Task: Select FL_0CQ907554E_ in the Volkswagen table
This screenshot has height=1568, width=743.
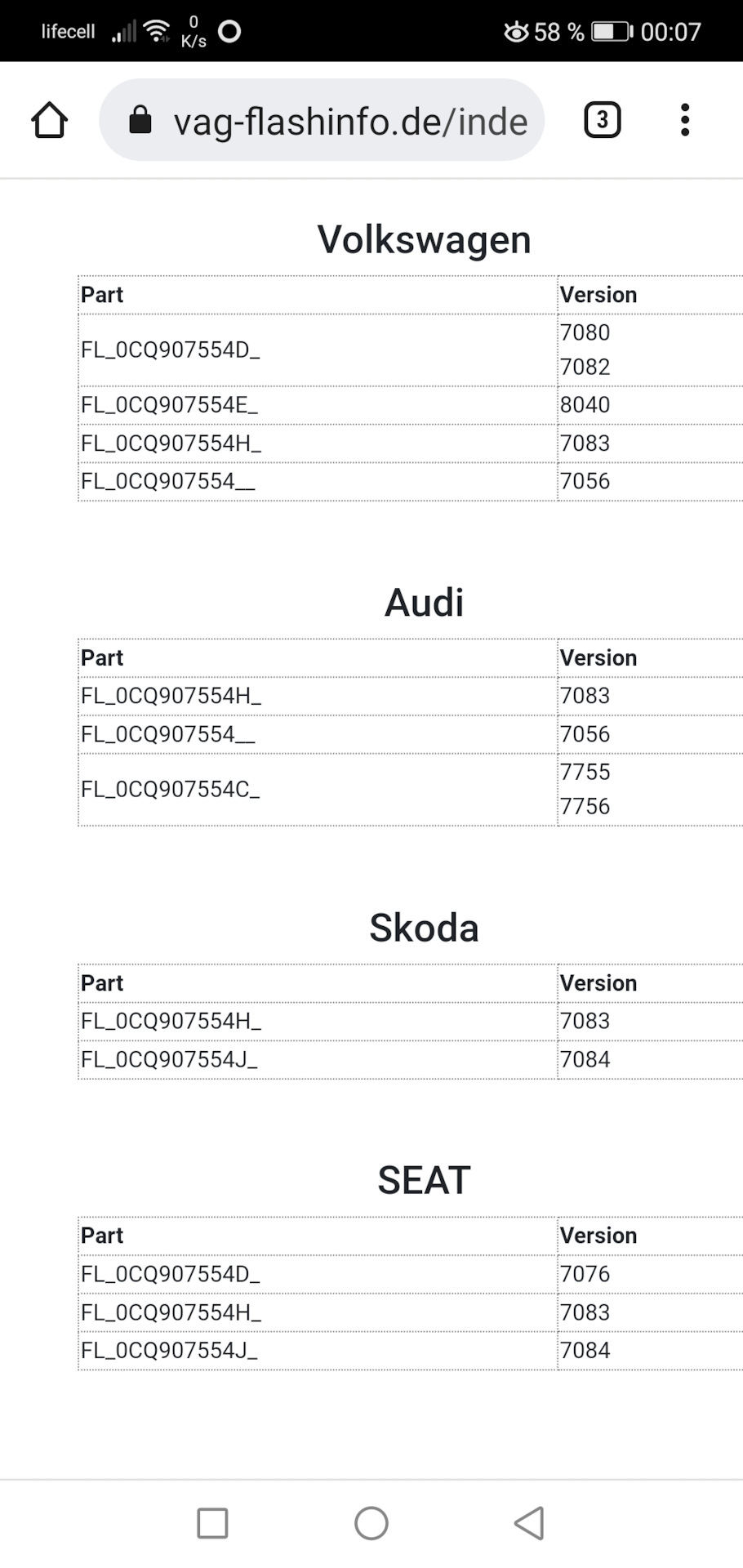Action: click(x=169, y=405)
